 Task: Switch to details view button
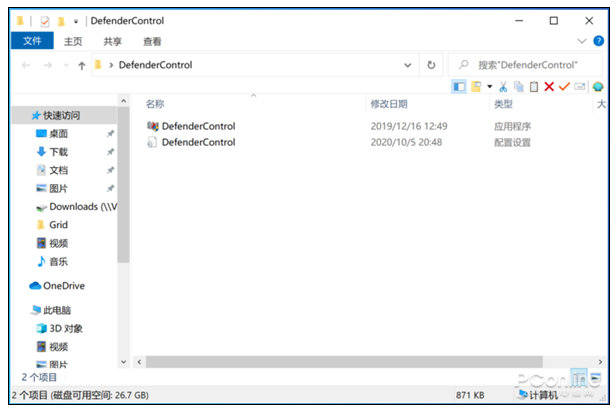point(579,378)
